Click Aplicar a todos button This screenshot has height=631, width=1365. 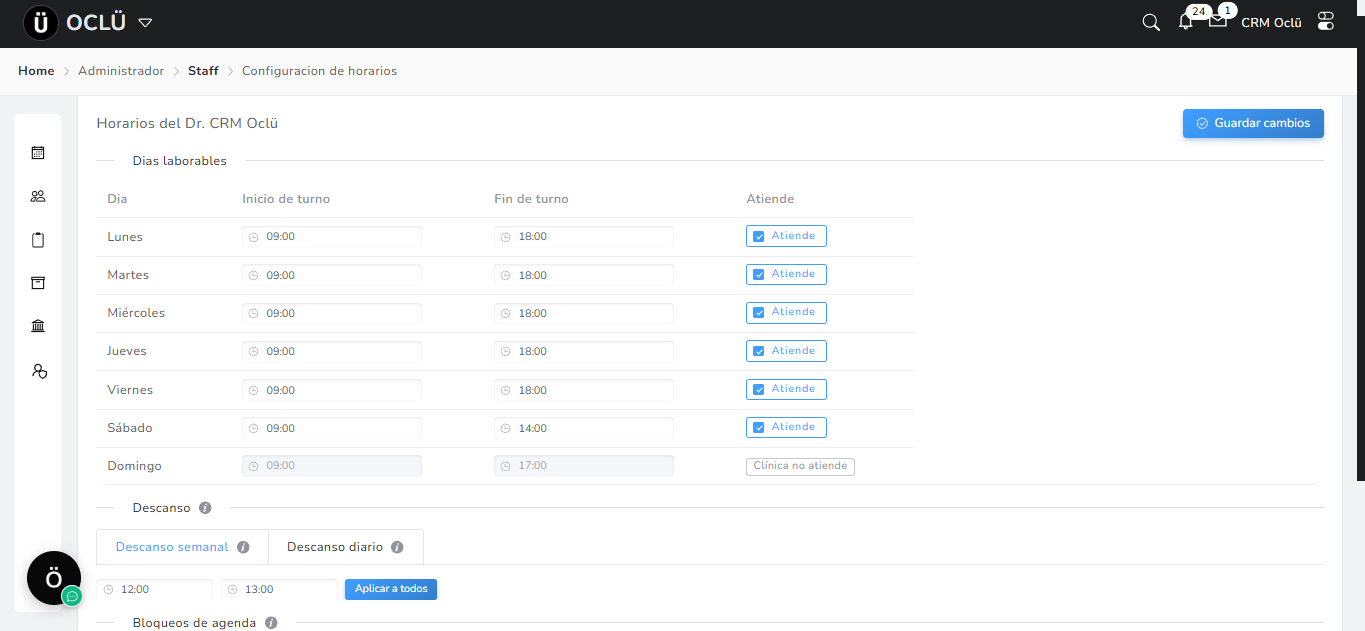(x=391, y=589)
